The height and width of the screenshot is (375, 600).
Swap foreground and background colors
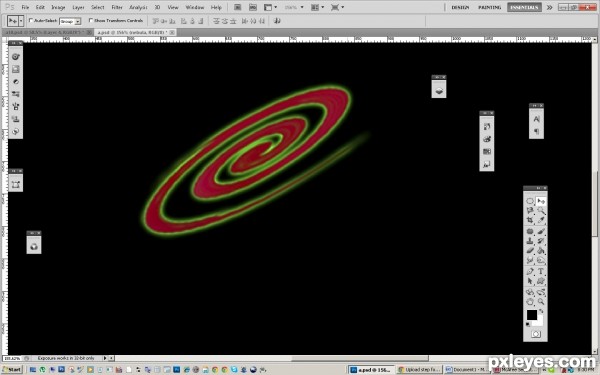(541, 311)
